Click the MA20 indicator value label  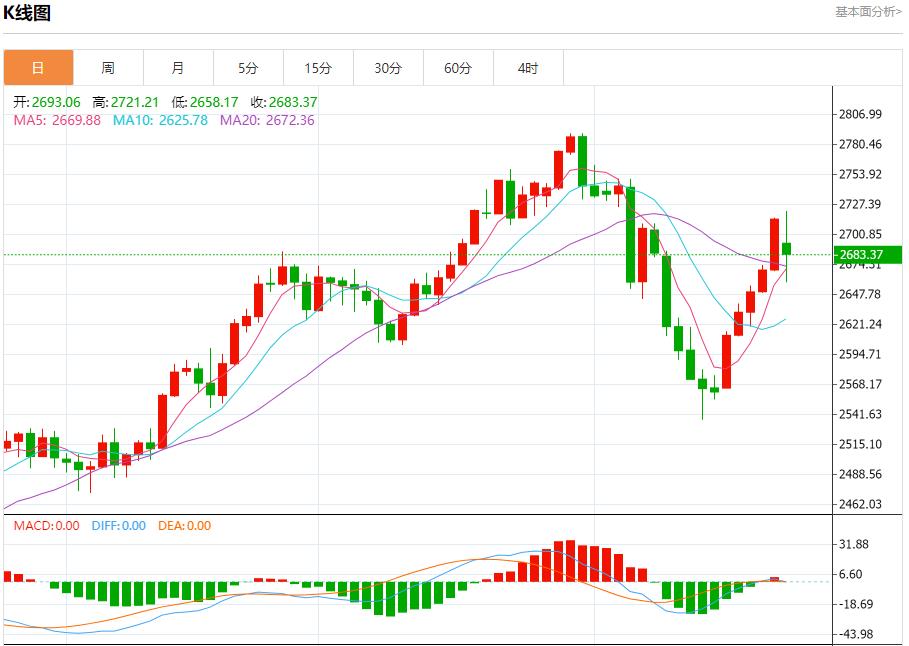[x=267, y=120]
